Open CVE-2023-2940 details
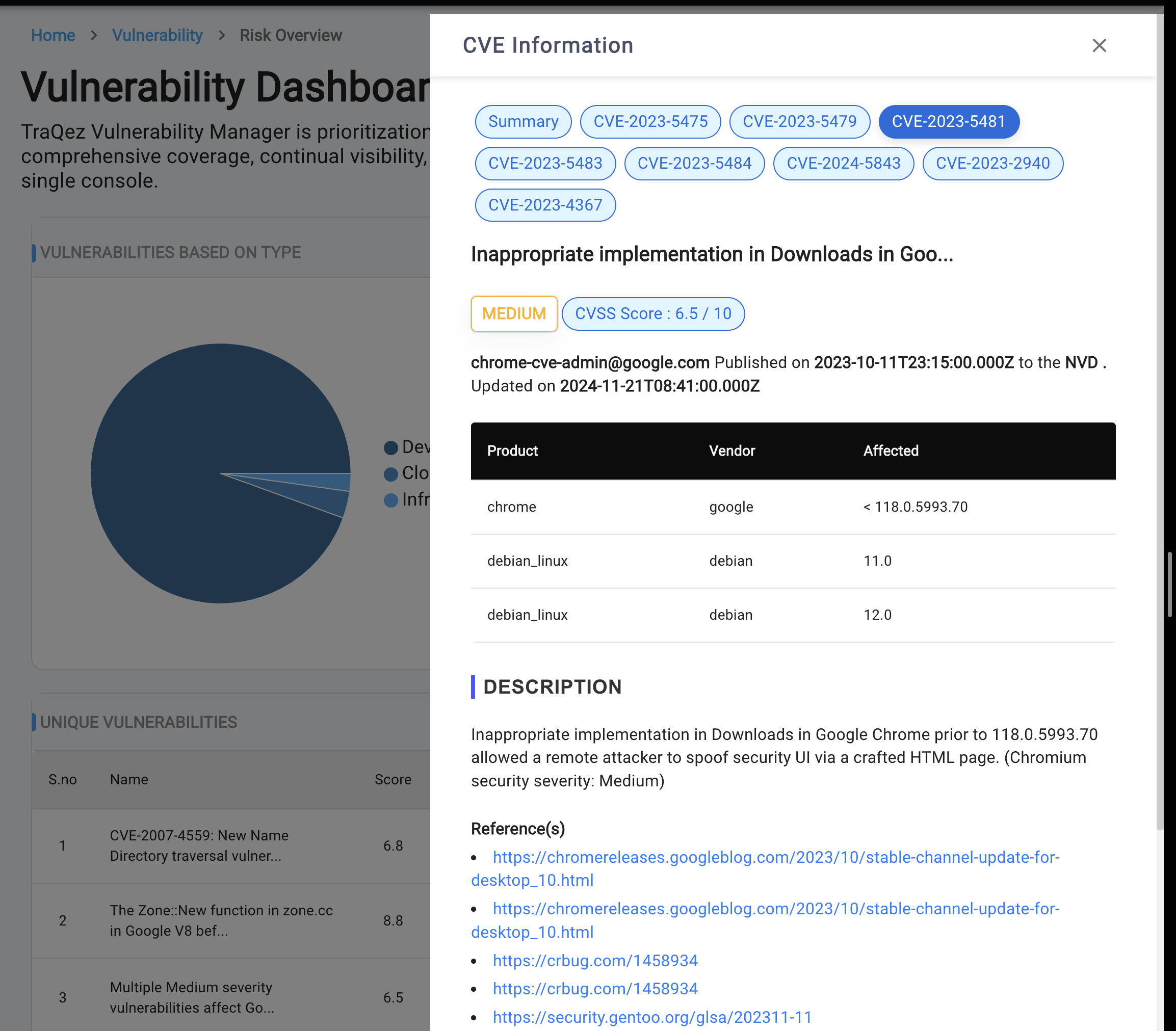The width and height of the screenshot is (1176, 1031). (x=992, y=164)
